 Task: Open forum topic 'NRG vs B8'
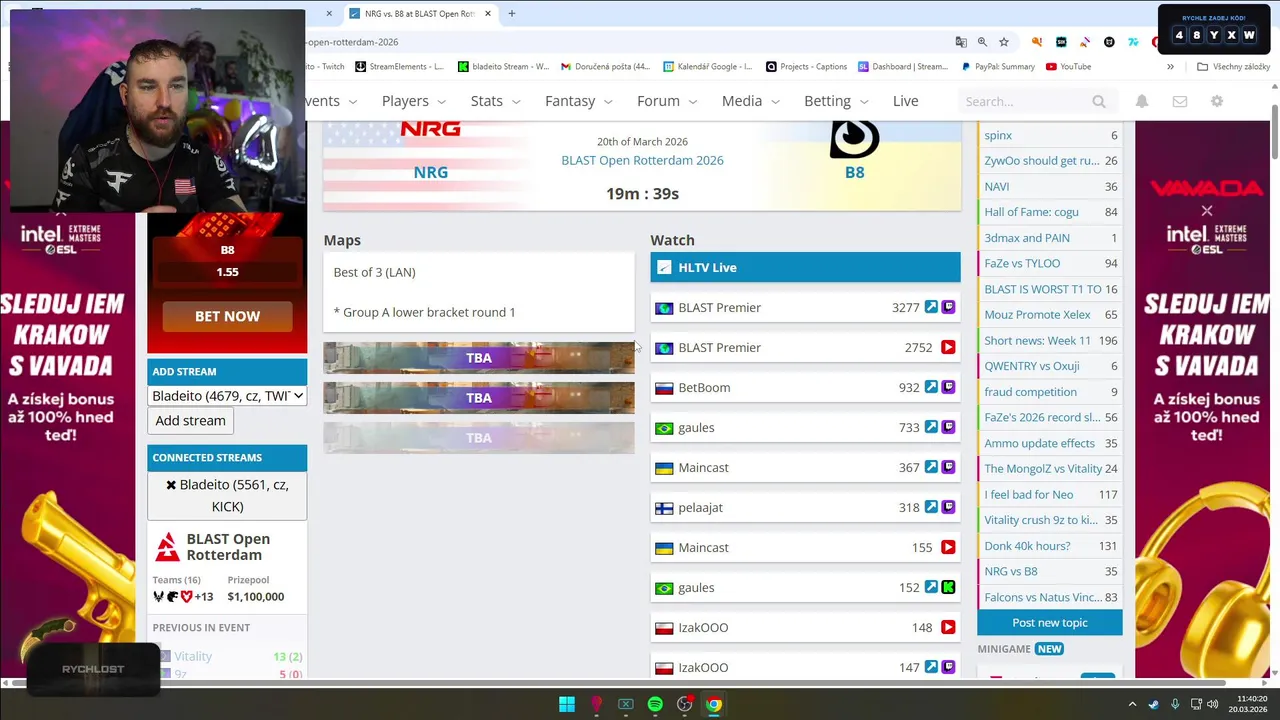1011,571
